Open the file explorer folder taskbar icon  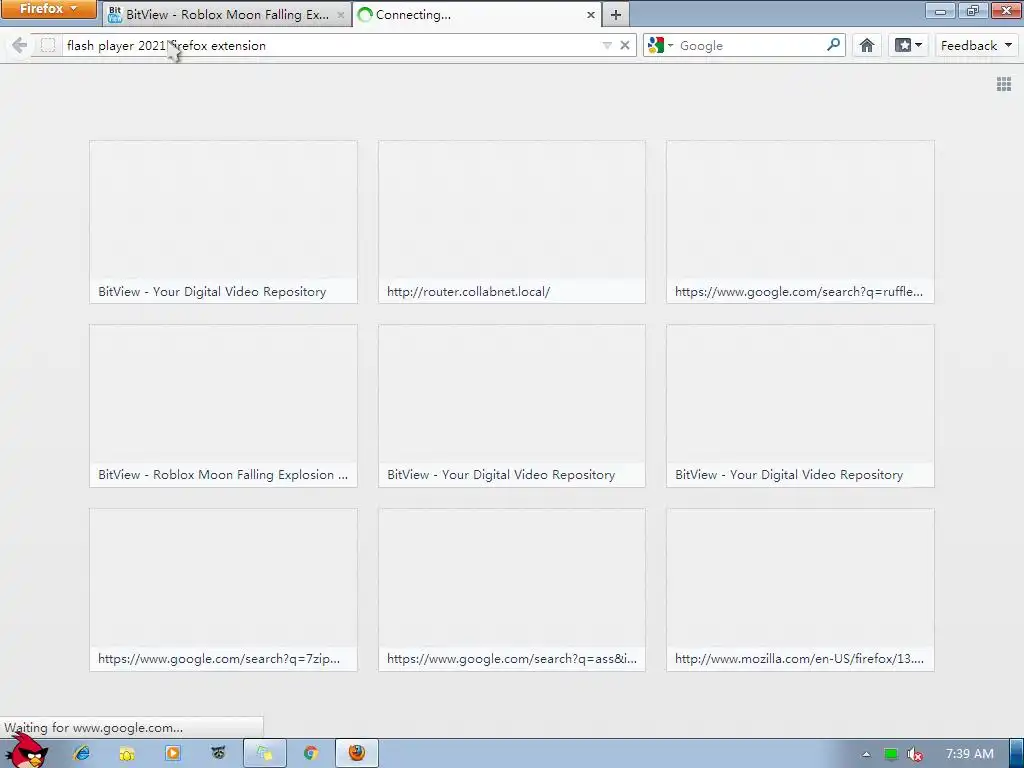click(x=127, y=753)
